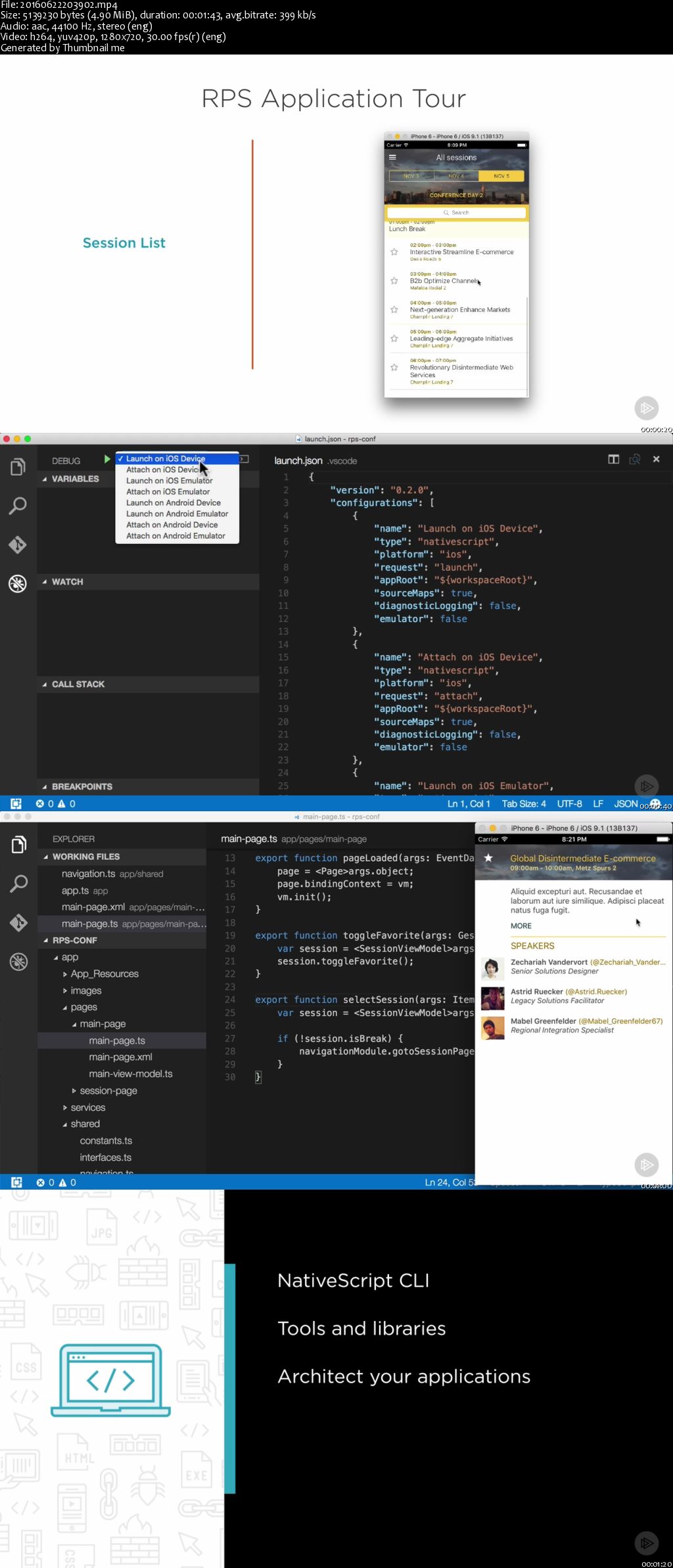Select Attach on Android Device configuration
The height and width of the screenshot is (1568, 673).
[x=177, y=525]
